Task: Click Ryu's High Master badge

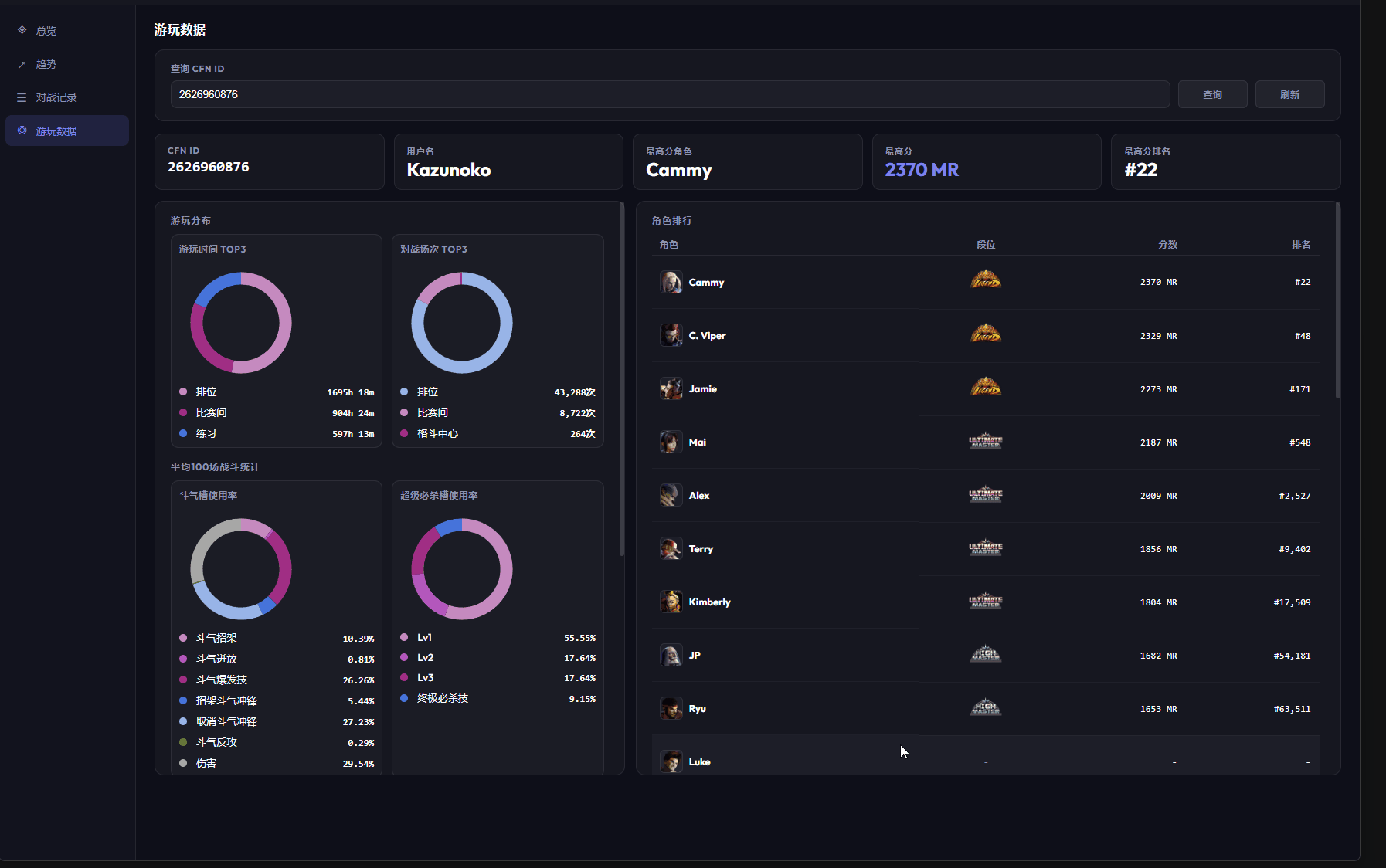Action: pos(985,707)
